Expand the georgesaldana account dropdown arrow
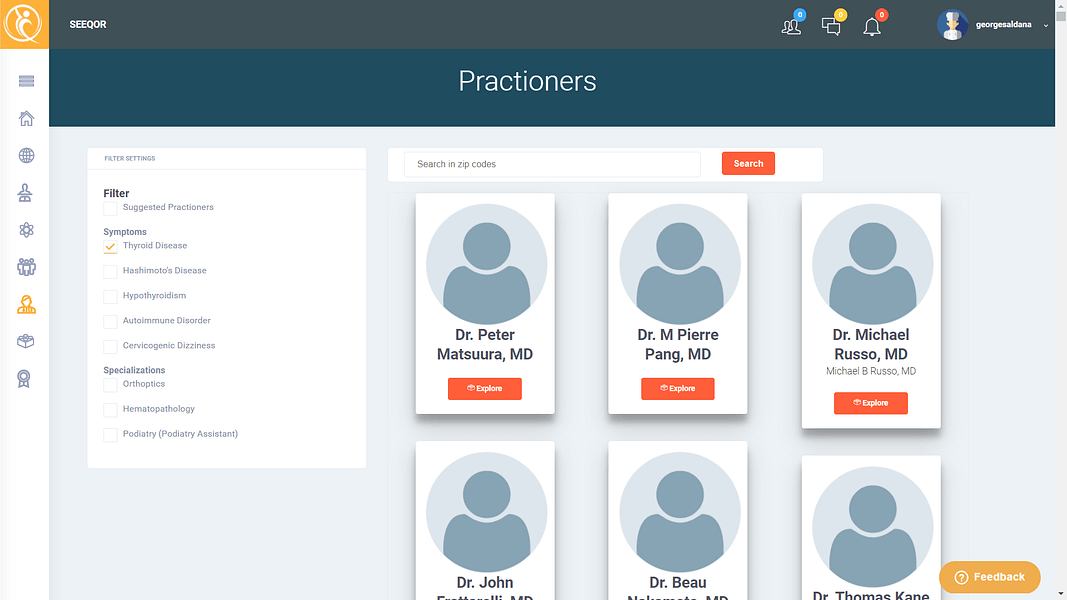The width and height of the screenshot is (1067, 600). pos(1046,25)
